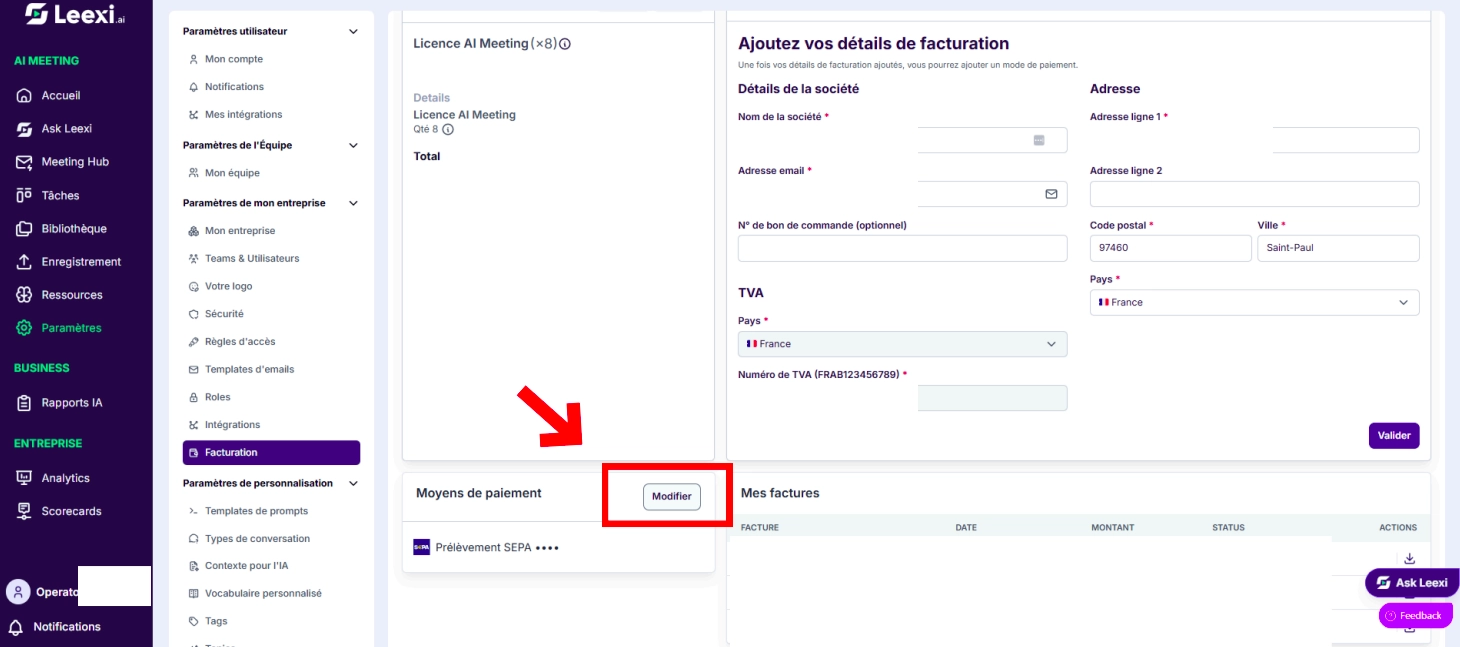Click the Operator user avatar
The width and height of the screenshot is (1460, 647).
pos(18,591)
